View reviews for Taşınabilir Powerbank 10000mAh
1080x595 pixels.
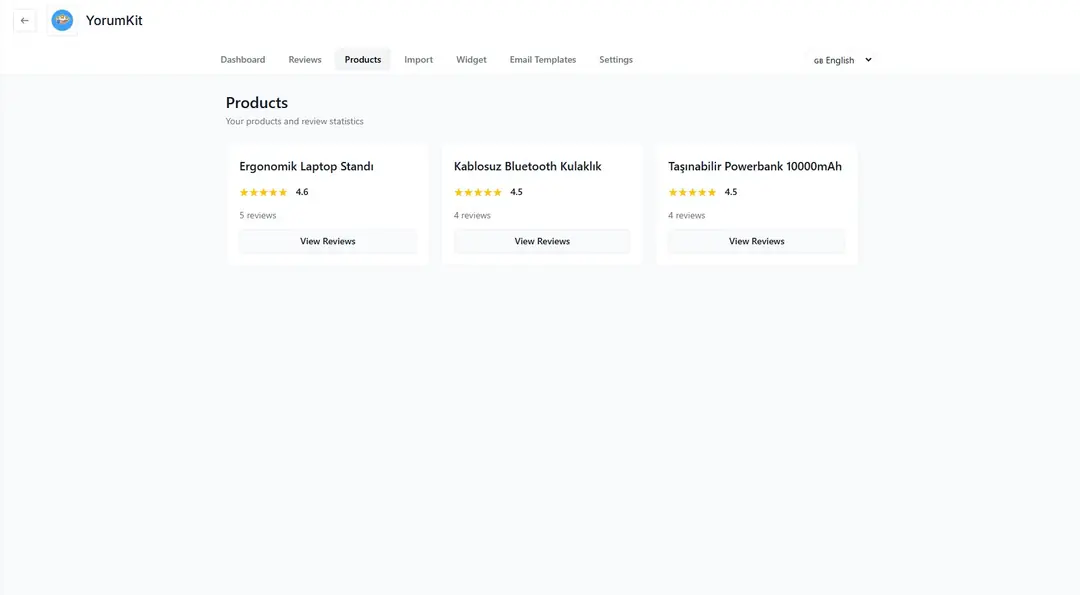(x=756, y=241)
